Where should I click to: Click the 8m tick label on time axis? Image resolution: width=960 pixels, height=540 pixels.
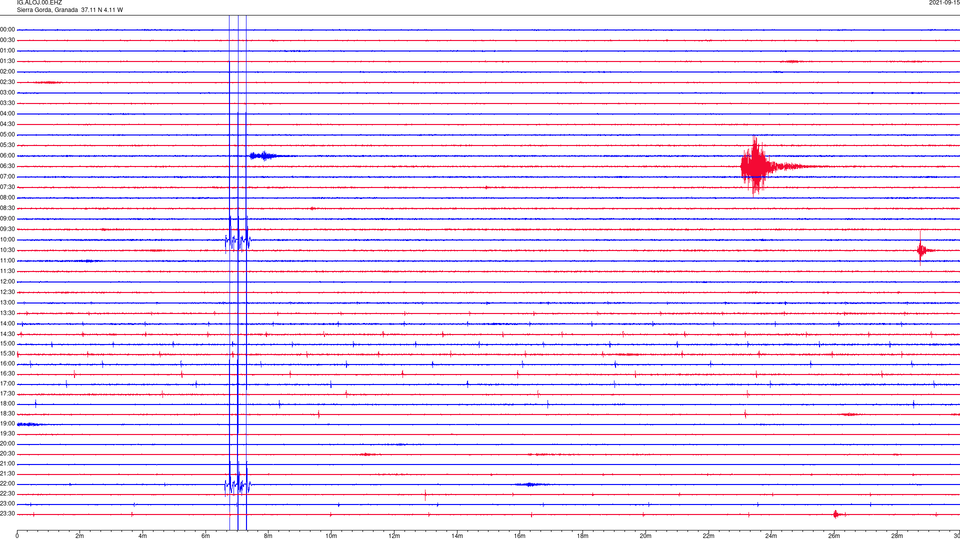[268, 536]
